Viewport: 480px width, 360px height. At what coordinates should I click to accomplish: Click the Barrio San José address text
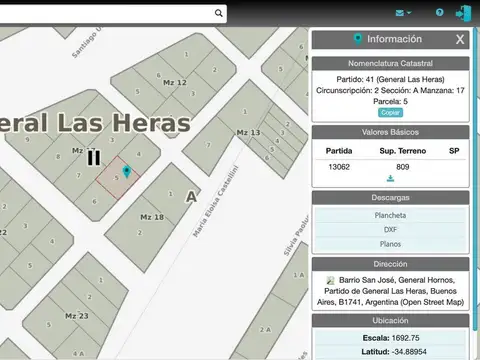[390, 291]
